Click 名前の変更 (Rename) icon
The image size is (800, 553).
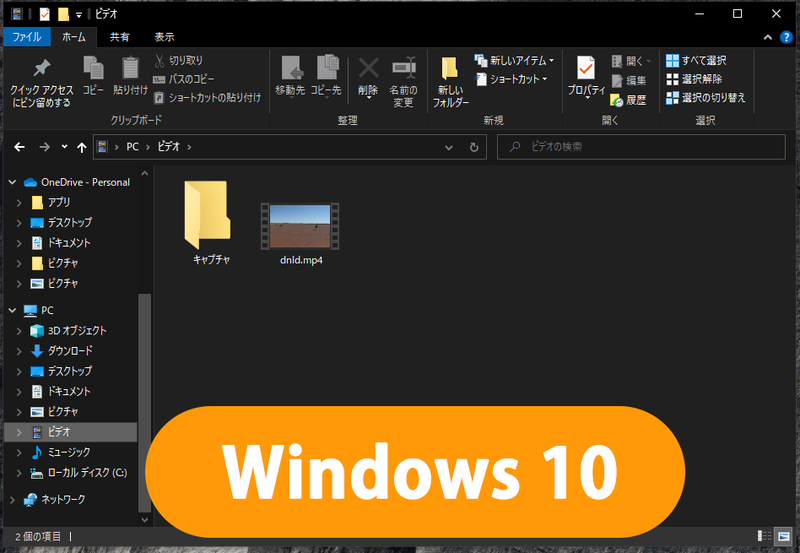point(403,82)
